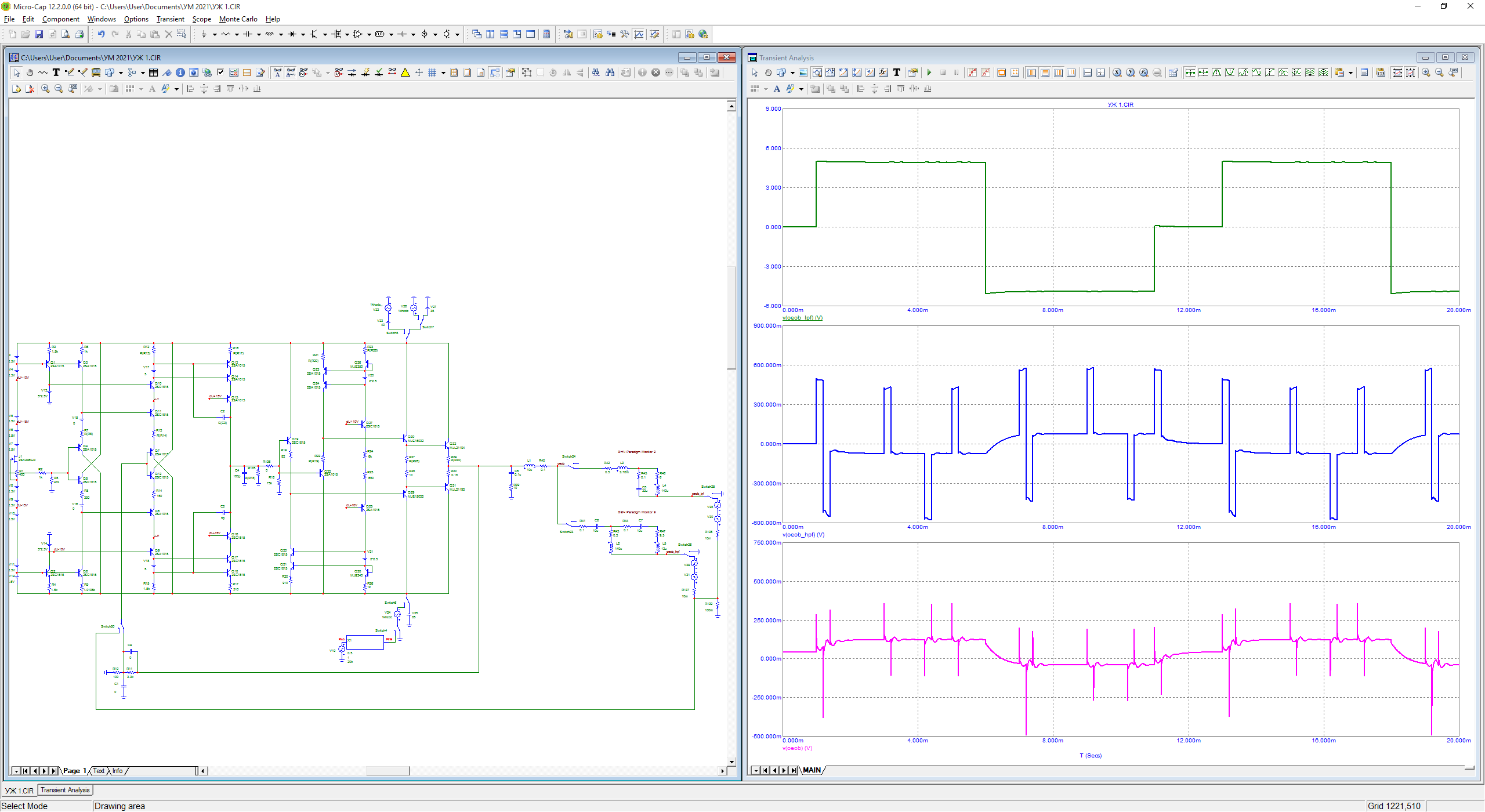The height and width of the screenshot is (812, 1485).
Task: Toggle node numbers display
Action: coord(304,72)
